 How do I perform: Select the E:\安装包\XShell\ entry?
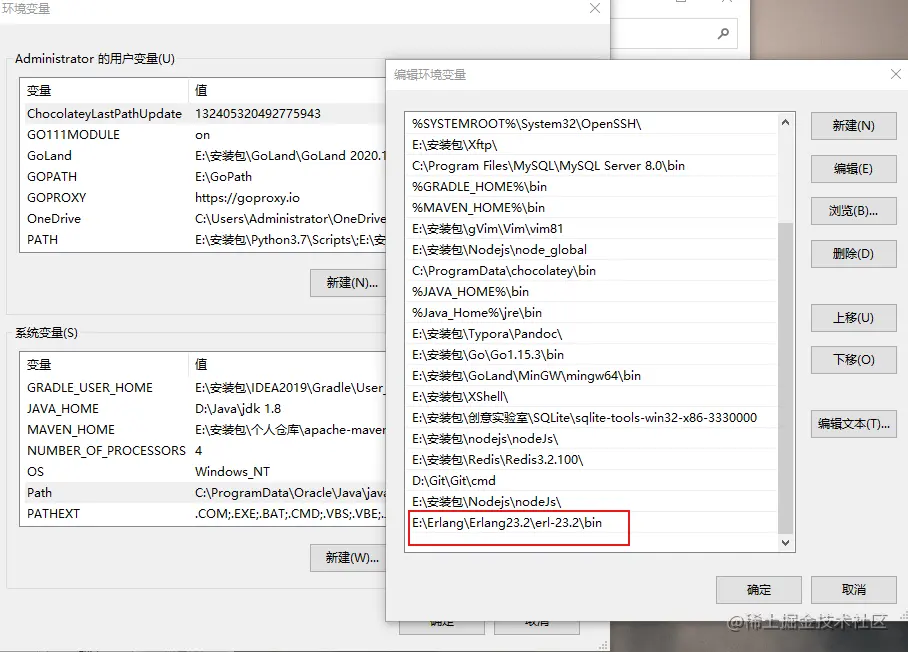coord(591,397)
